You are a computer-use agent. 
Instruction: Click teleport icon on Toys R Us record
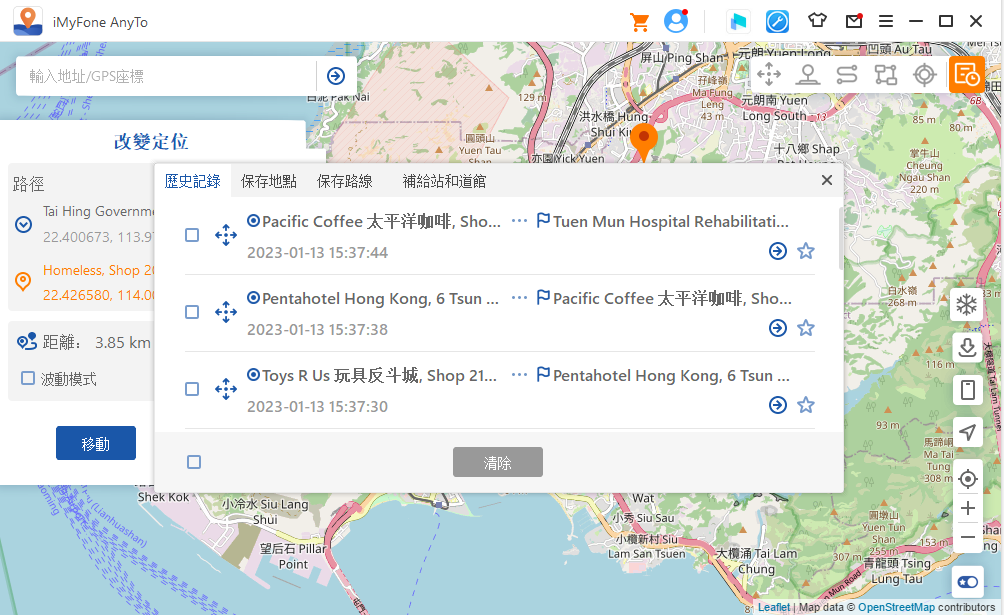pos(226,389)
